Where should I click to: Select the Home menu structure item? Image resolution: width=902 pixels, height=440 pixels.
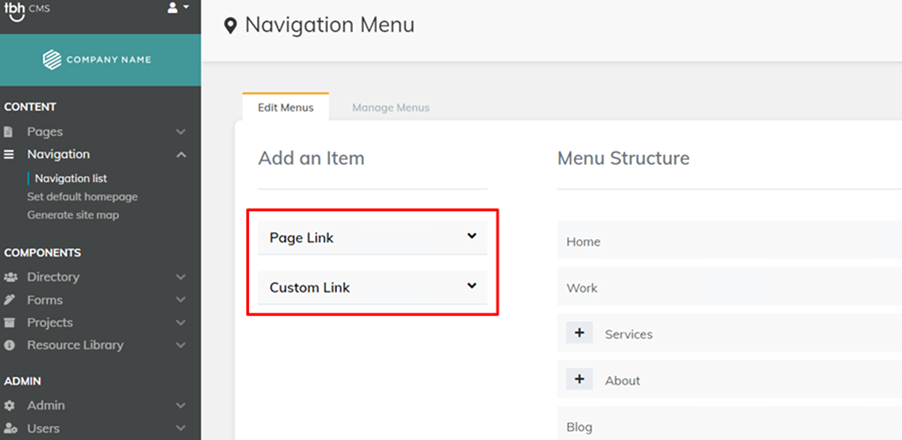coord(729,242)
